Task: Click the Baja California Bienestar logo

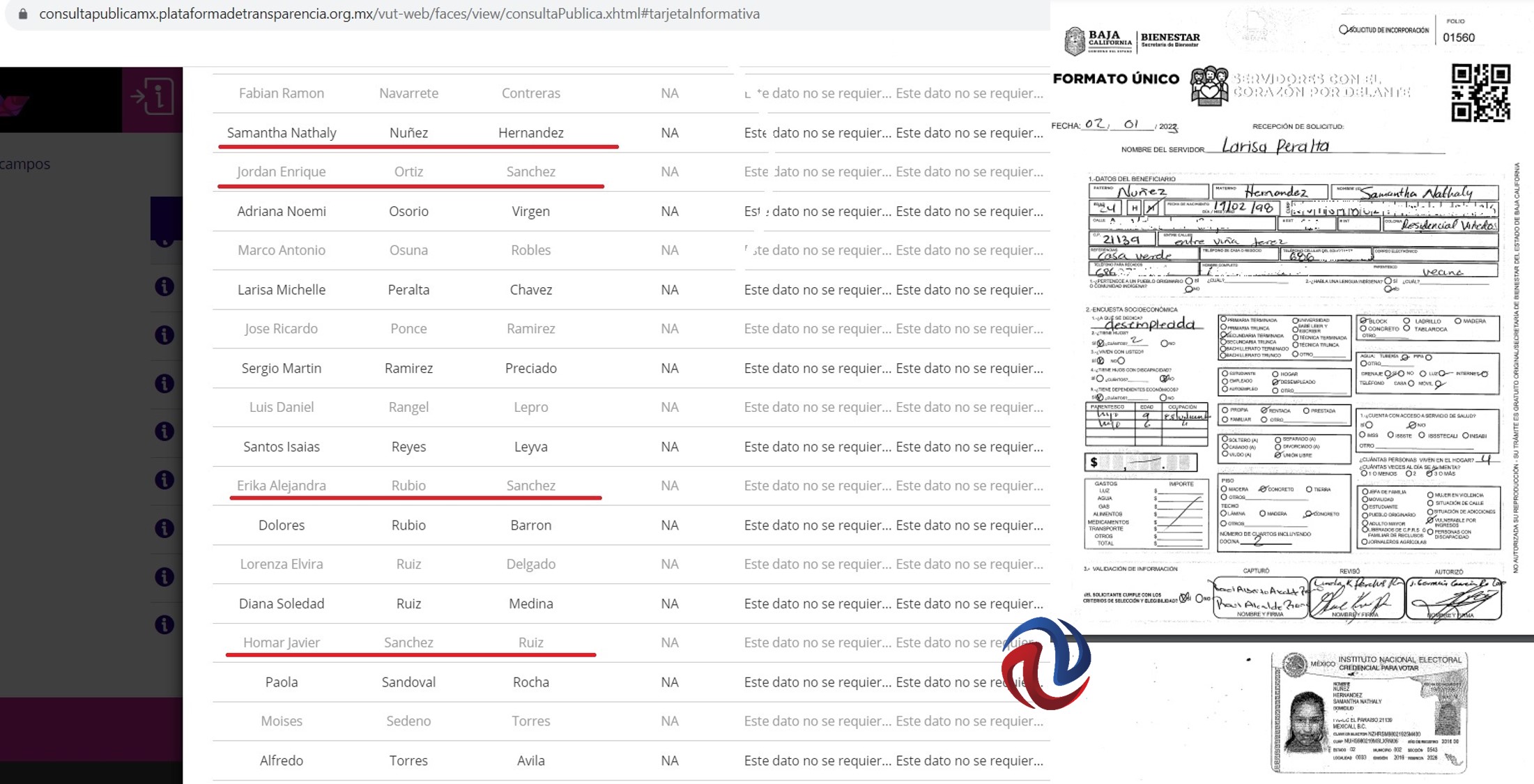Action: (x=1132, y=41)
